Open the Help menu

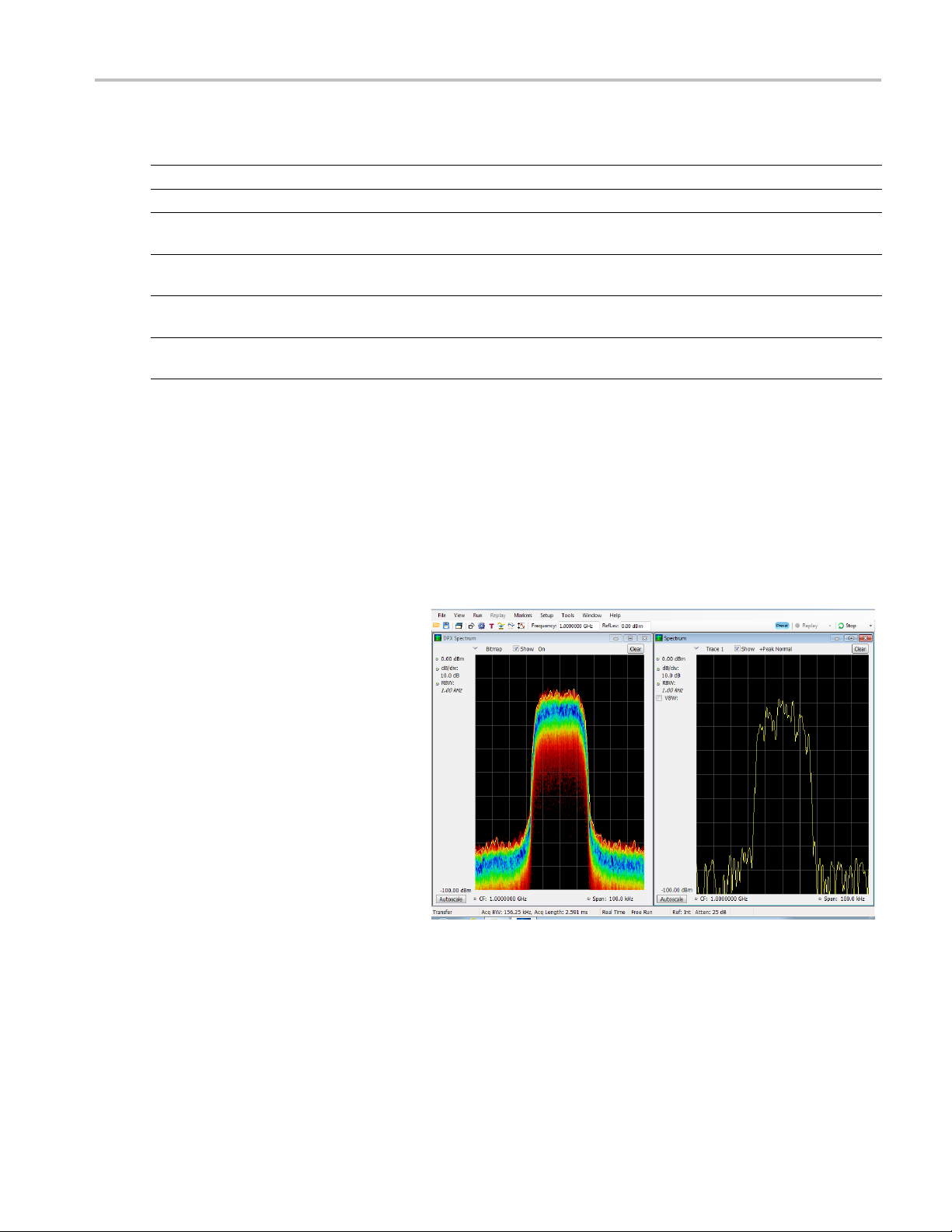click(615, 616)
